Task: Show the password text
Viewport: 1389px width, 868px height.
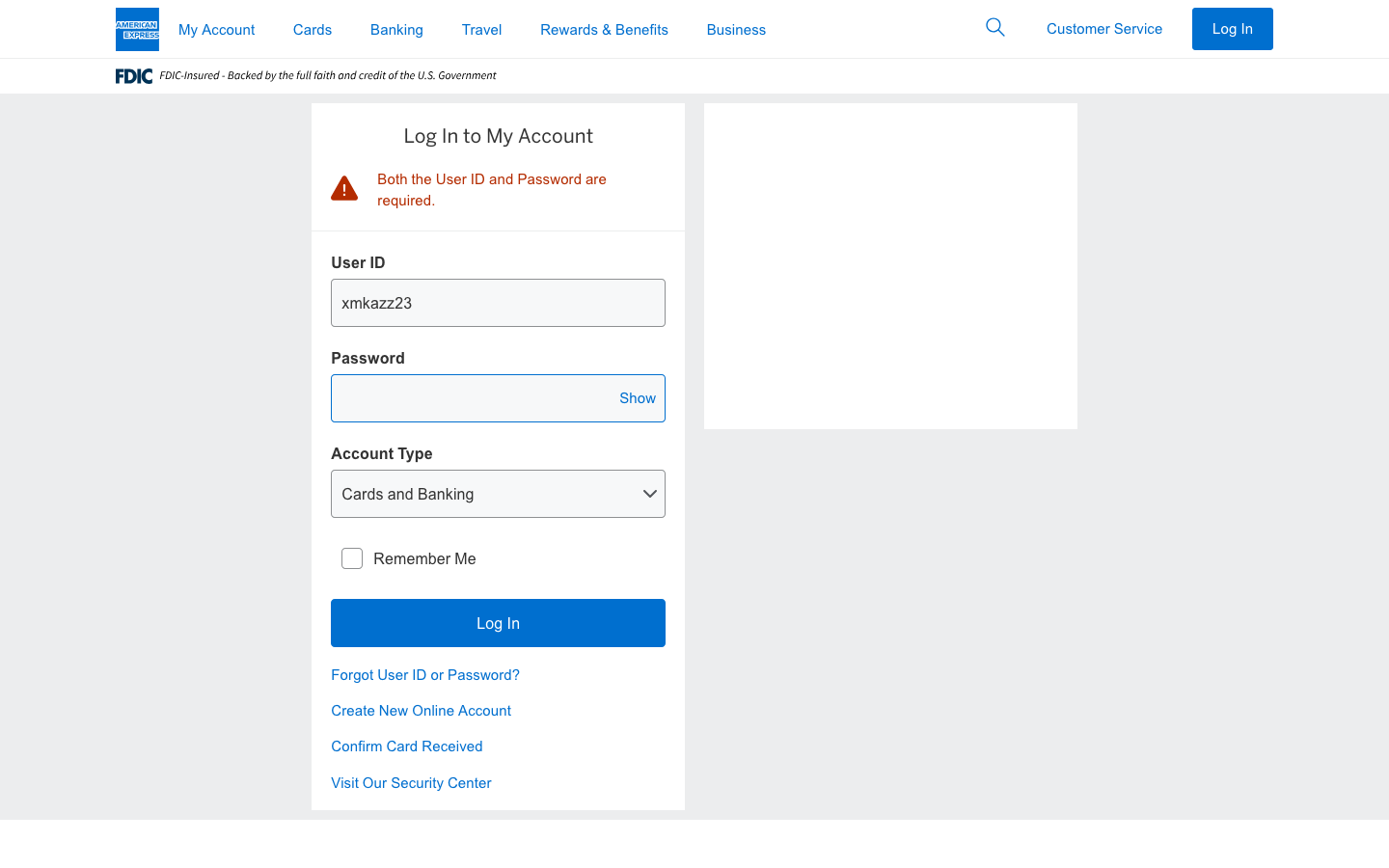Action: [x=637, y=398]
